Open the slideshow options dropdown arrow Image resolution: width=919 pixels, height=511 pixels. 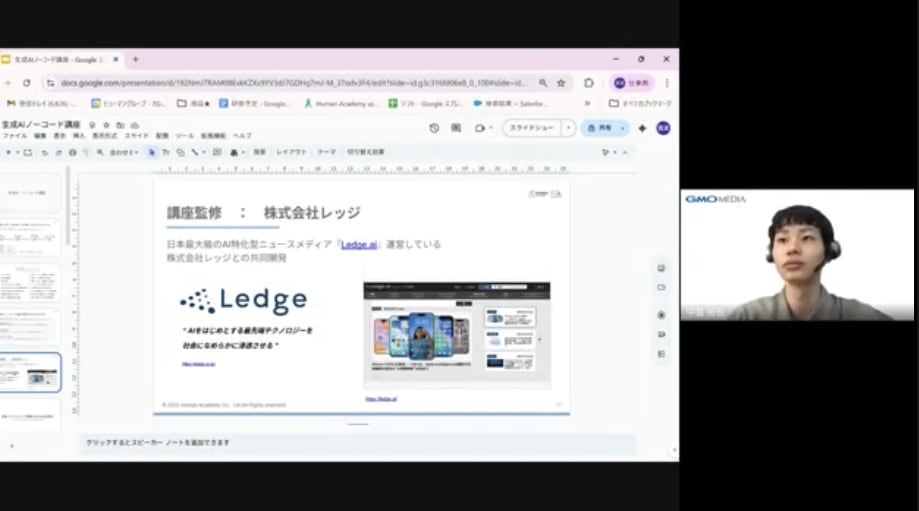569,128
